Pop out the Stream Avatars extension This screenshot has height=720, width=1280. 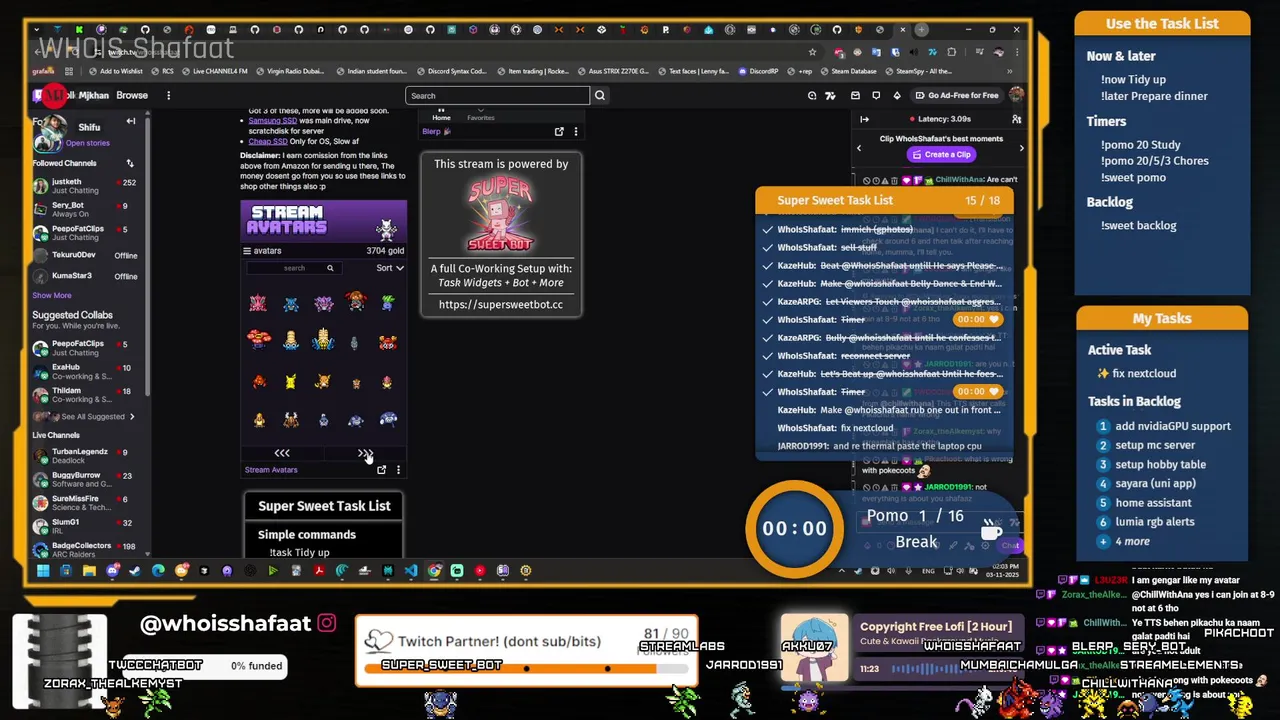click(x=381, y=470)
